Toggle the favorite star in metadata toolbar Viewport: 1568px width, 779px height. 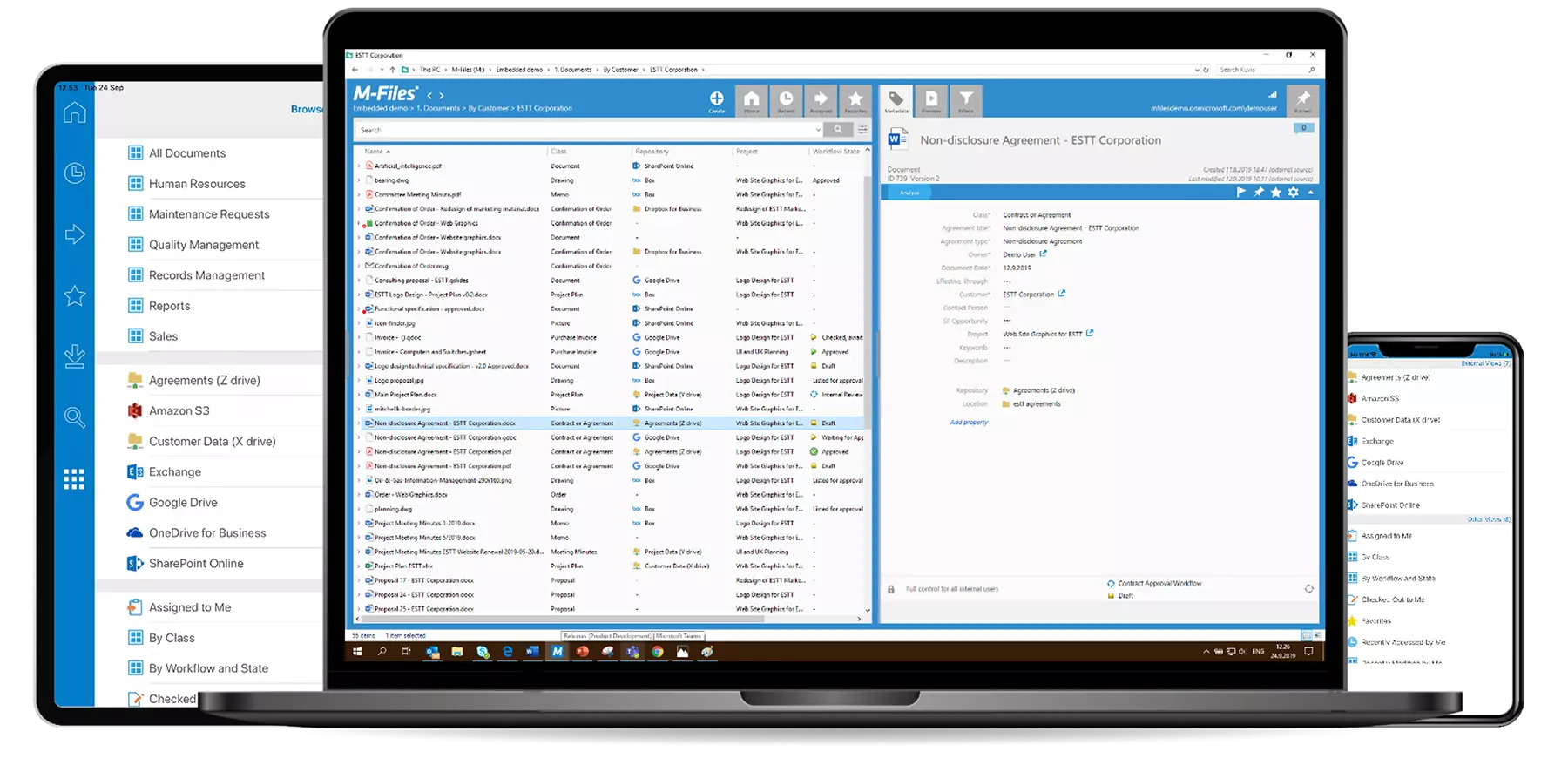(1276, 193)
